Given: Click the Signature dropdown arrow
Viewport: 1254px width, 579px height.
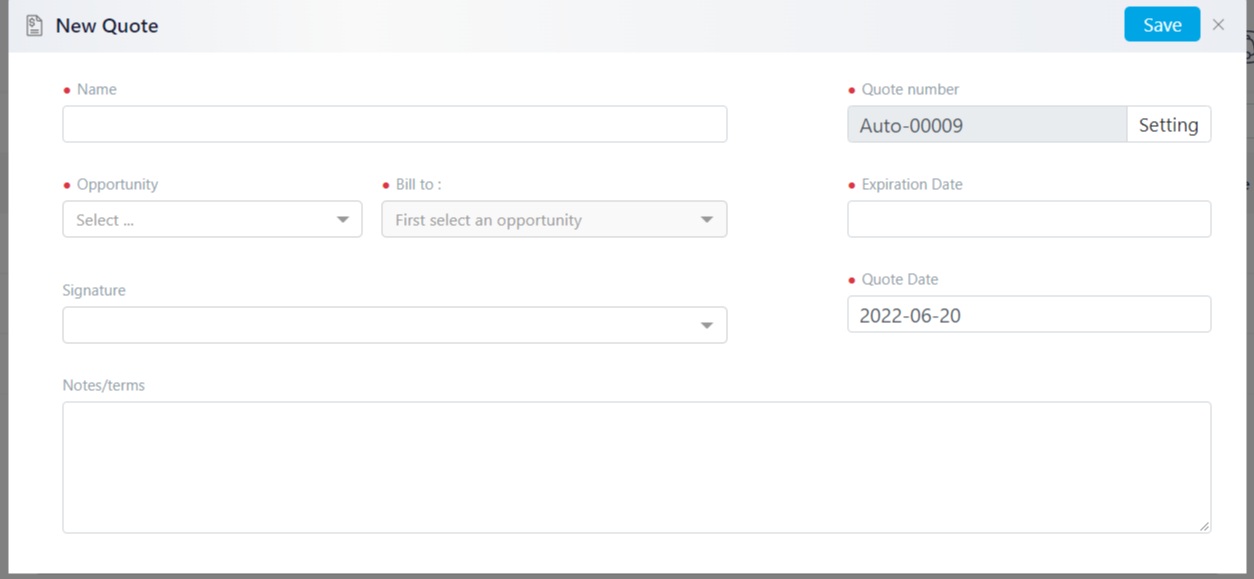Looking at the screenshot, I should point(707,326).
